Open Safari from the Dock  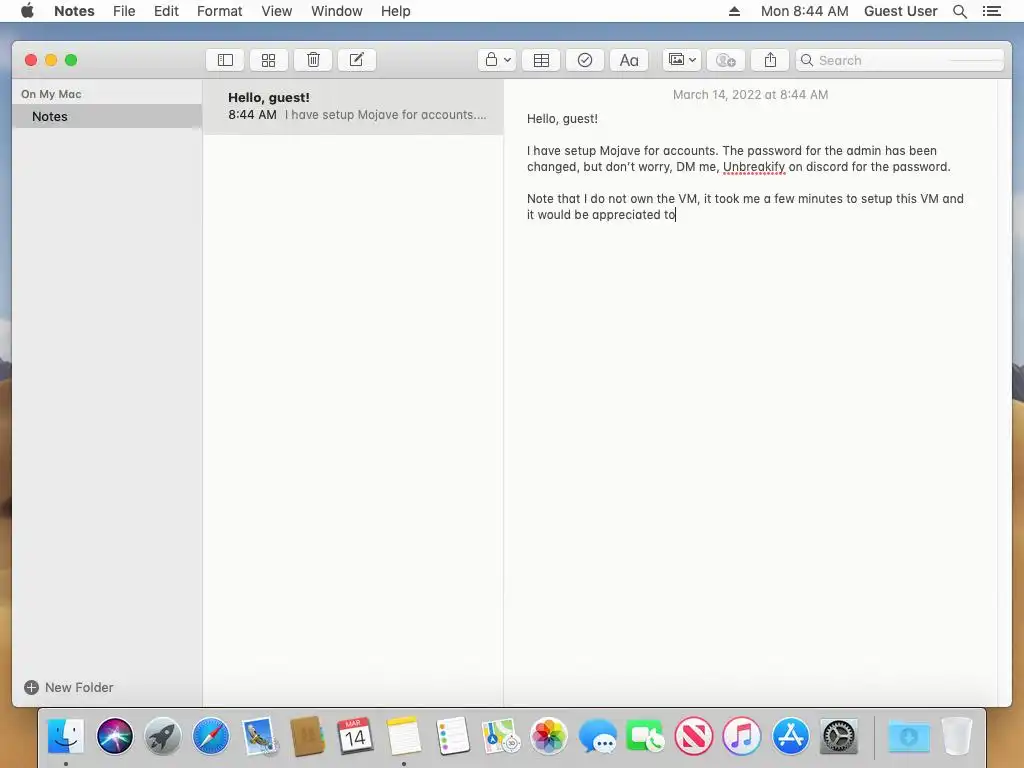(x=211, y=736)
